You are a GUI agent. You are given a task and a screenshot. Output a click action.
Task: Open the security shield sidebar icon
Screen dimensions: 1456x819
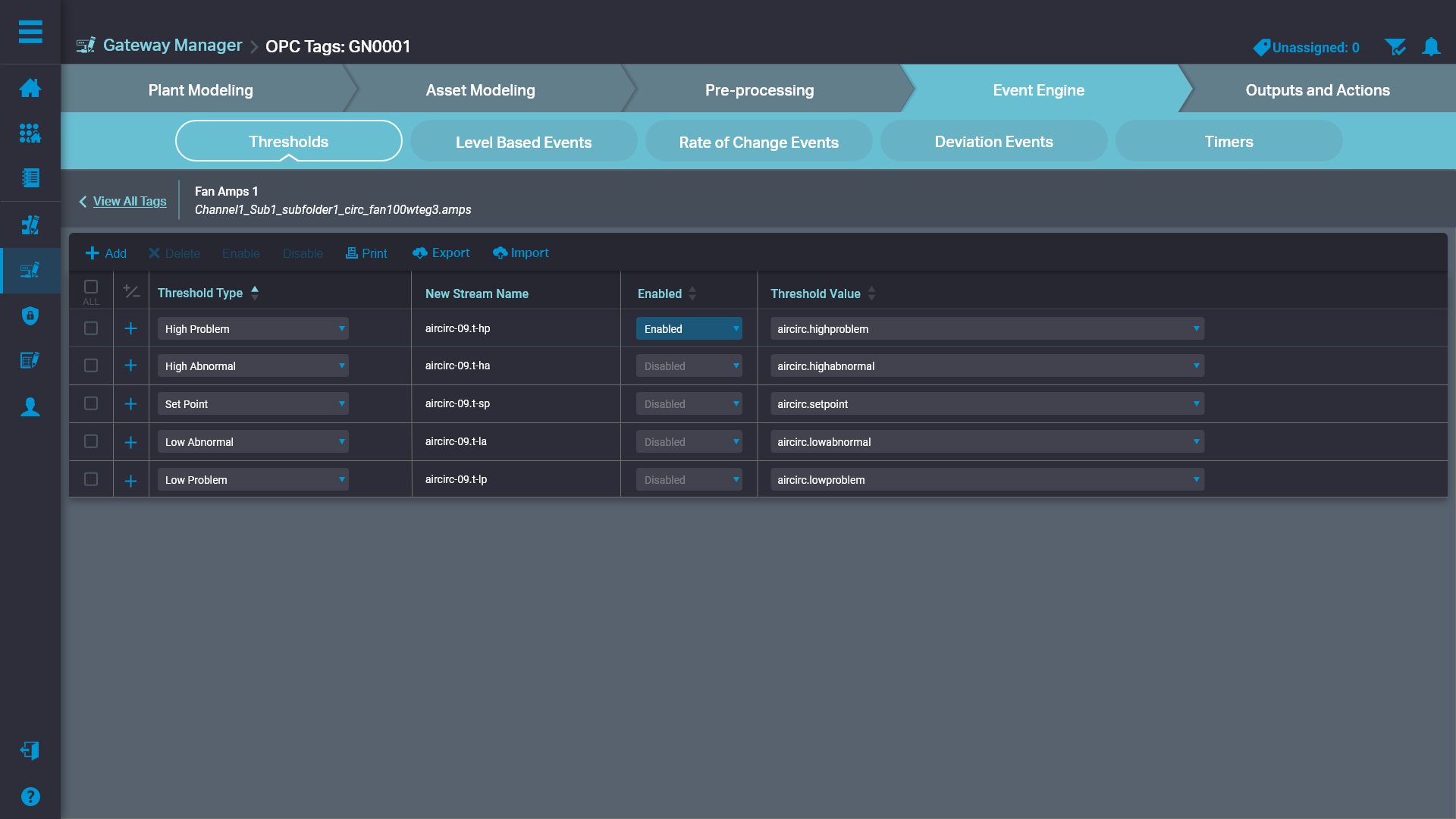(x=30, y=315)
